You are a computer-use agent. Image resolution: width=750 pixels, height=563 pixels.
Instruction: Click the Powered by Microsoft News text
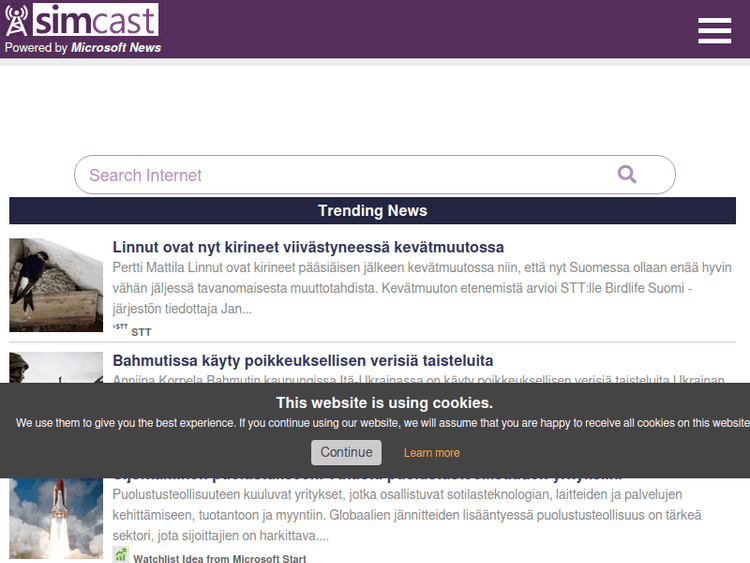83,47
